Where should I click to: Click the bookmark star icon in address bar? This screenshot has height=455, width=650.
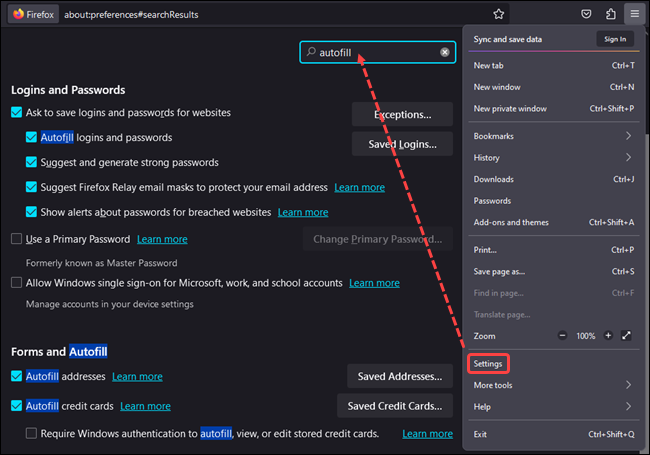point(498,14)
